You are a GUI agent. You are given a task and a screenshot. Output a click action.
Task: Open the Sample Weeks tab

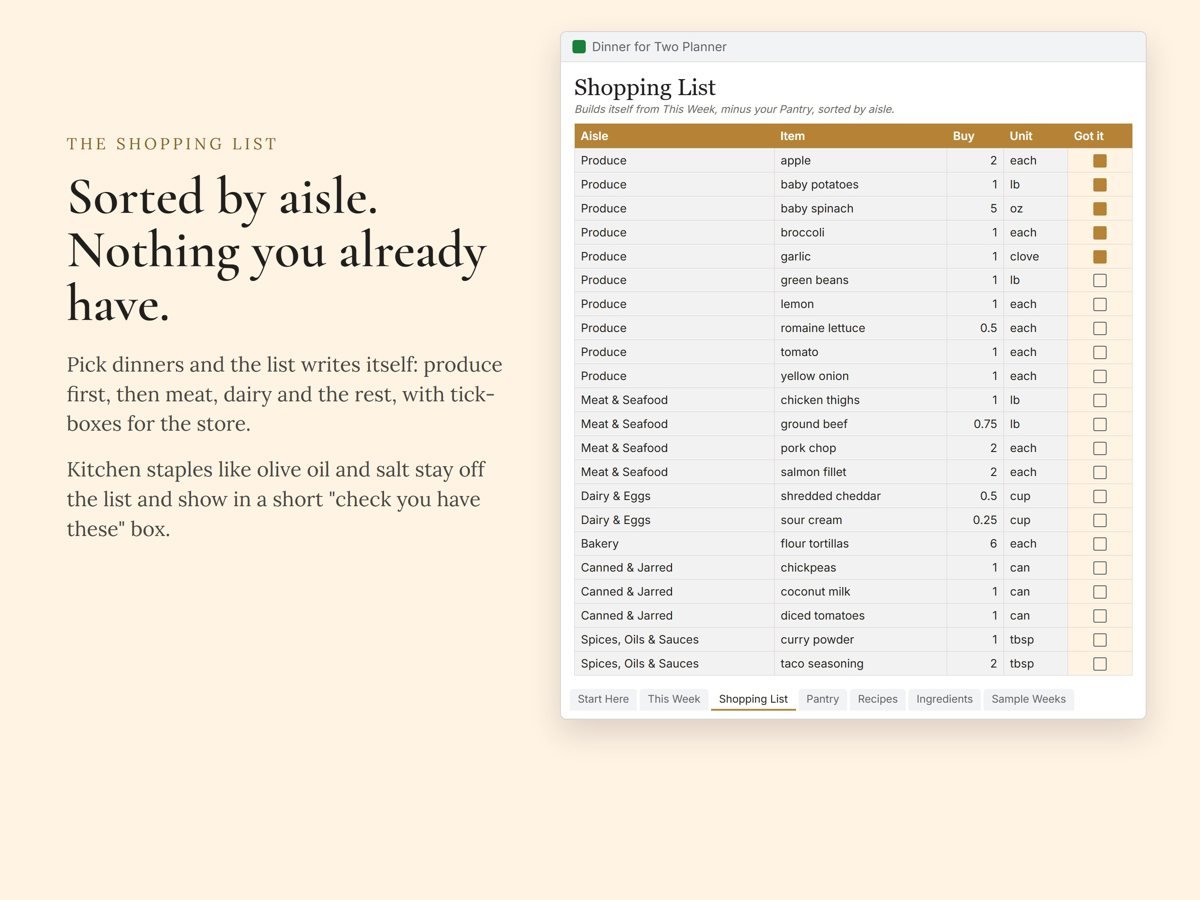(1029, 699)
